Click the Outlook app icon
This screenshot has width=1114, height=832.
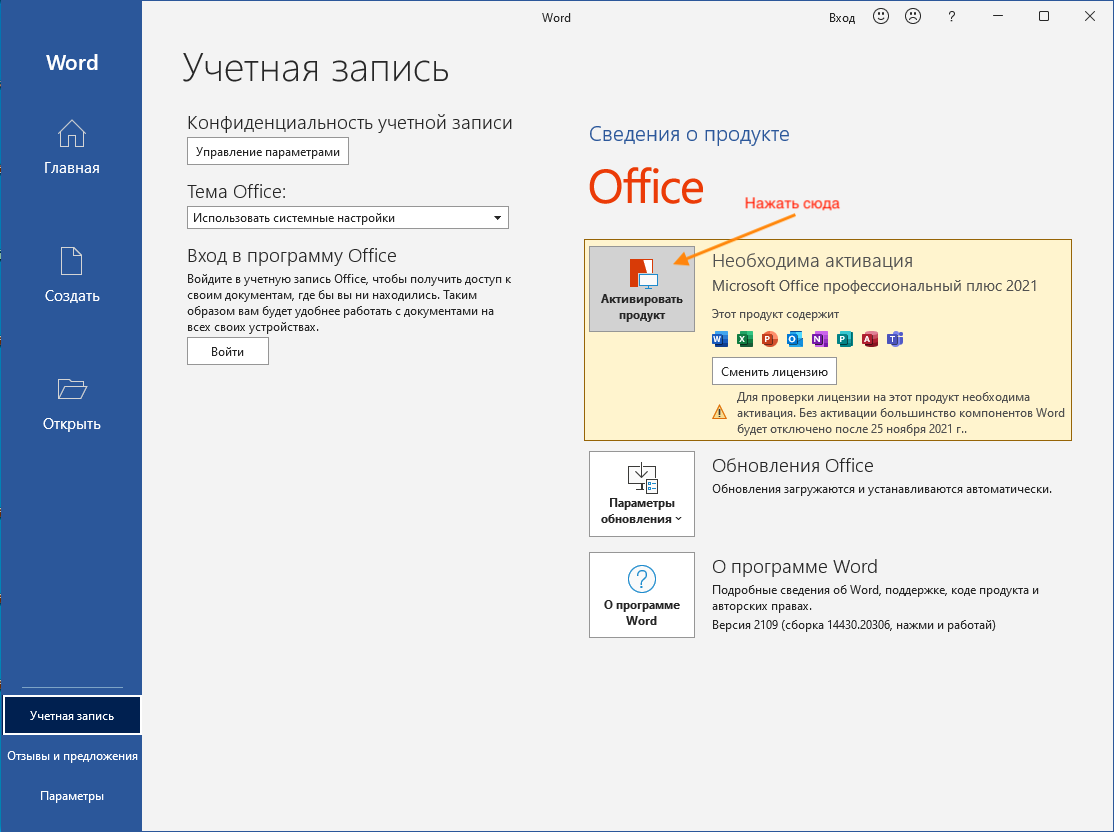coord(794,339)
